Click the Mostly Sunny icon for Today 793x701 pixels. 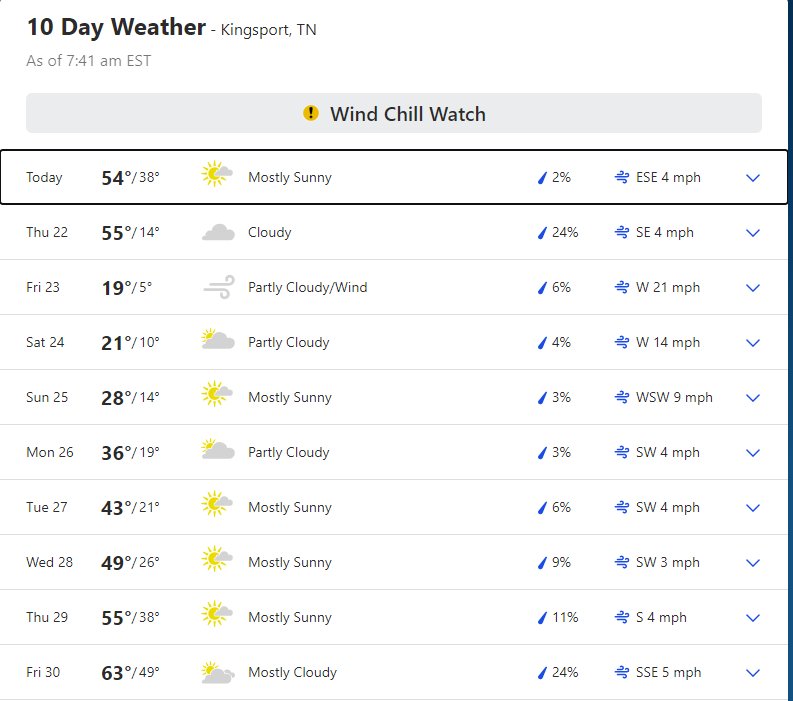pos(217,173)
